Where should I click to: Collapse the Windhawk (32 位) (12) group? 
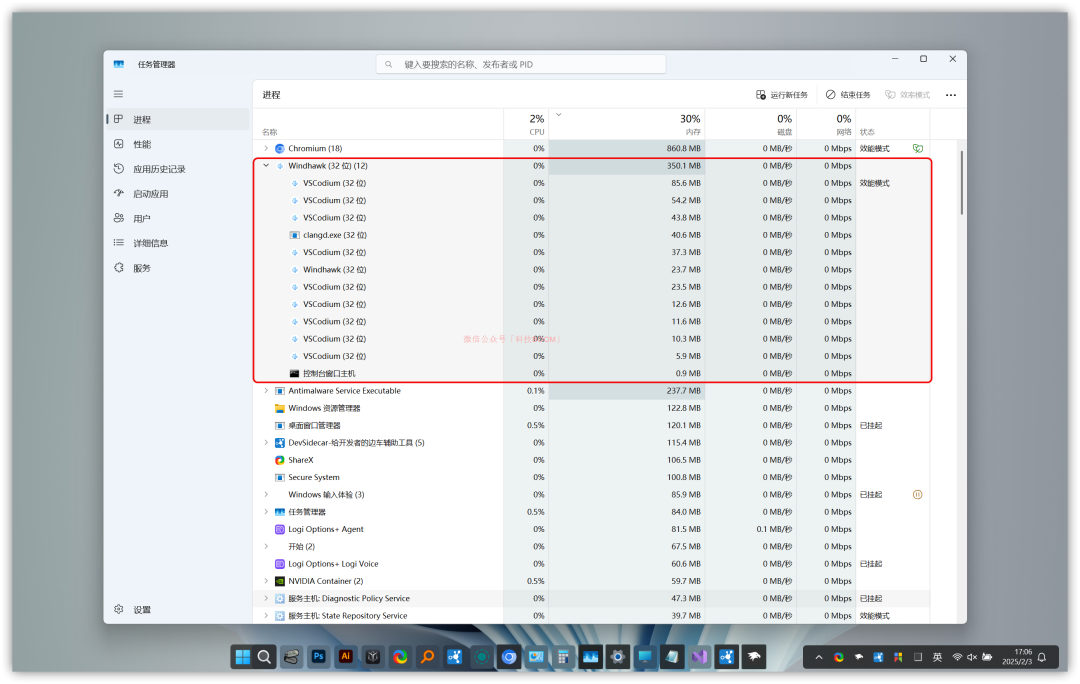pos(266,165)
